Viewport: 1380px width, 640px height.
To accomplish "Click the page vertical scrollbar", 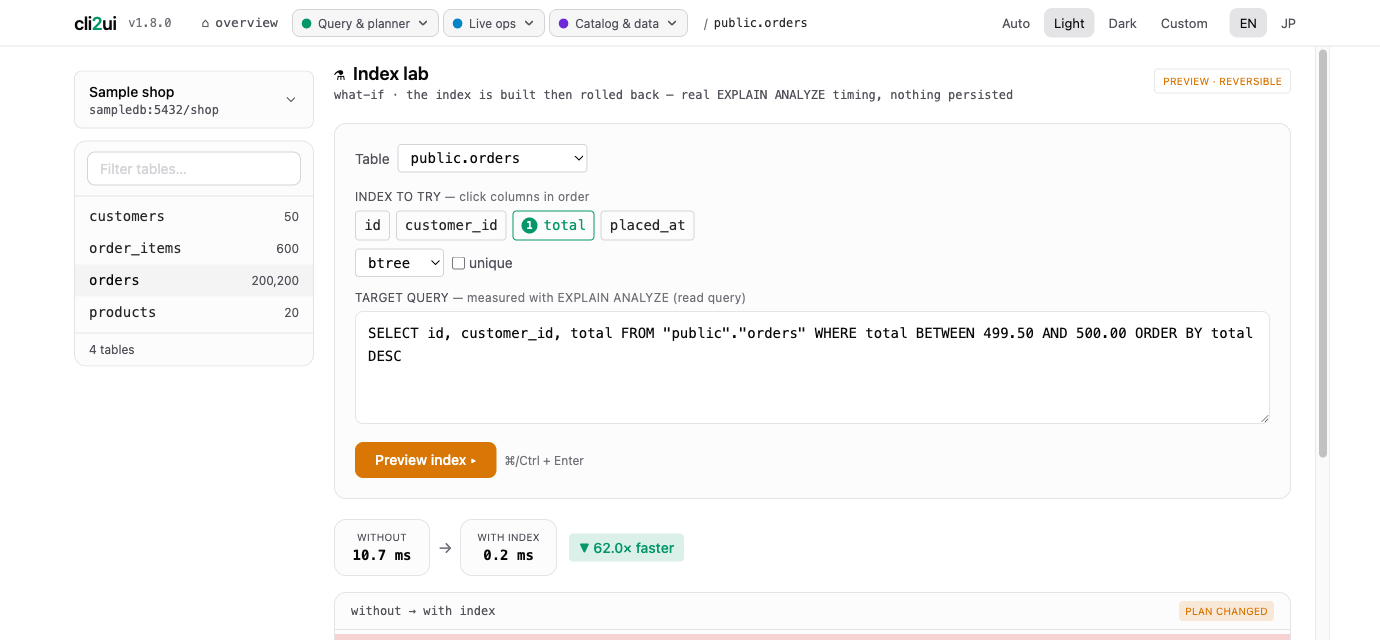I will [x=1323, y=252].
